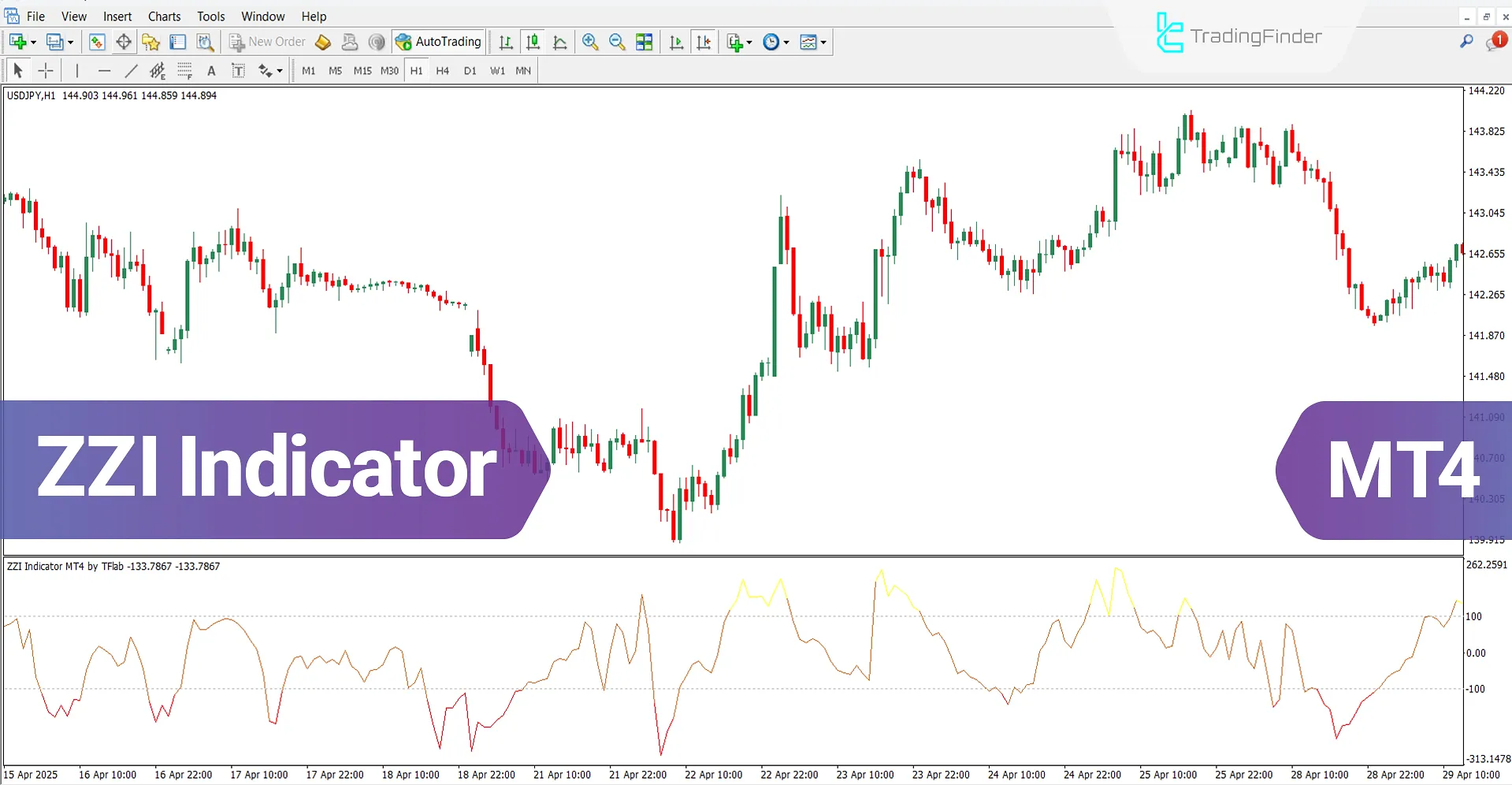Select the Fibonacci Retracement drawing tool
This screenshot has height=785, width=1512.
pyautogui.click(x=184, y=71)
